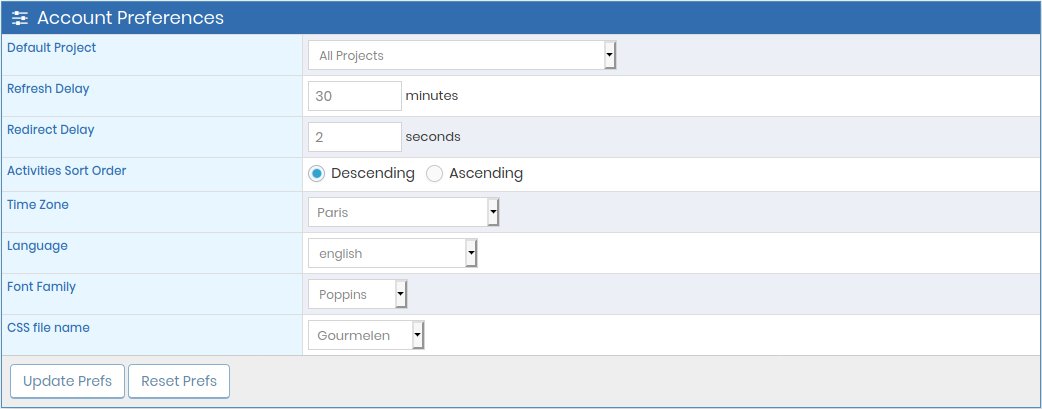
Task: Click the Account Preferences sliders icon
Action: pos(21,18)
